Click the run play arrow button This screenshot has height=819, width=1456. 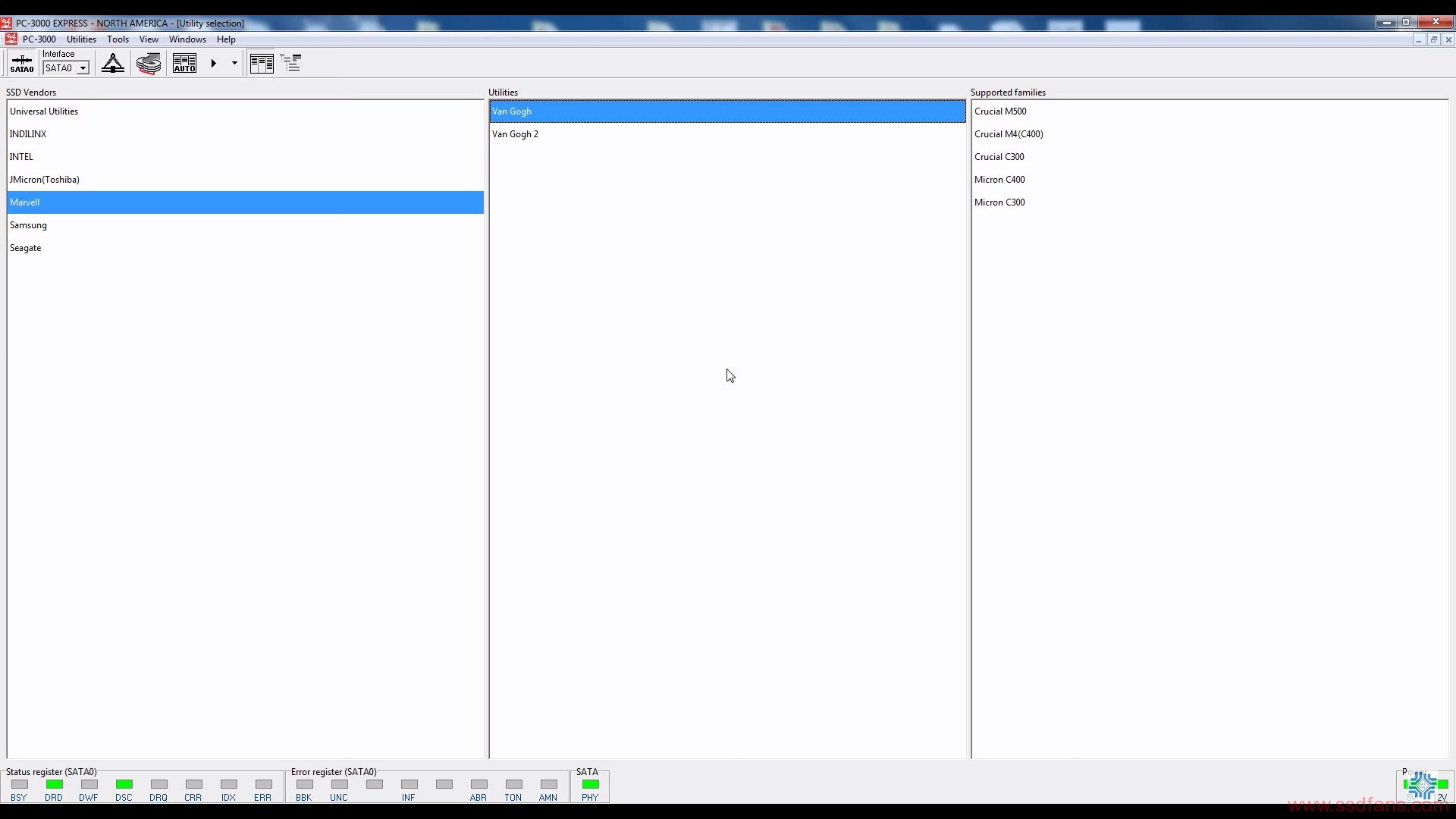[214, 64]
